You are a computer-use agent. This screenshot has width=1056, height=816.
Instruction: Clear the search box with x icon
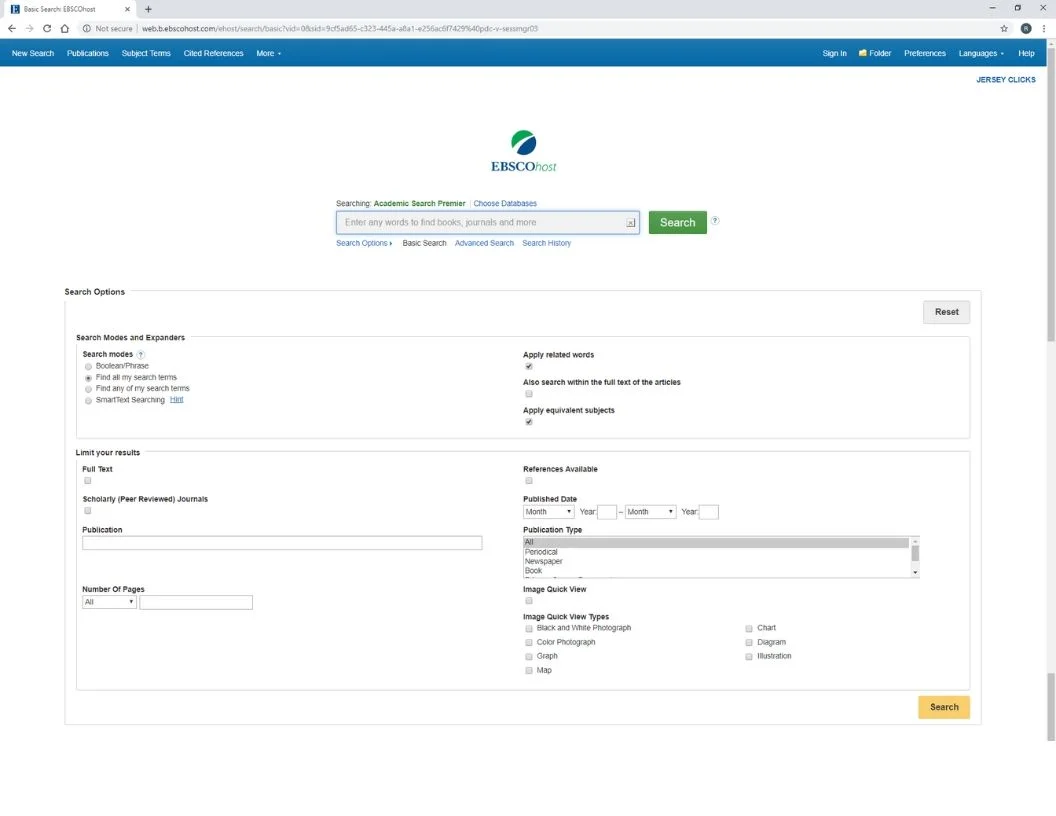630,223
